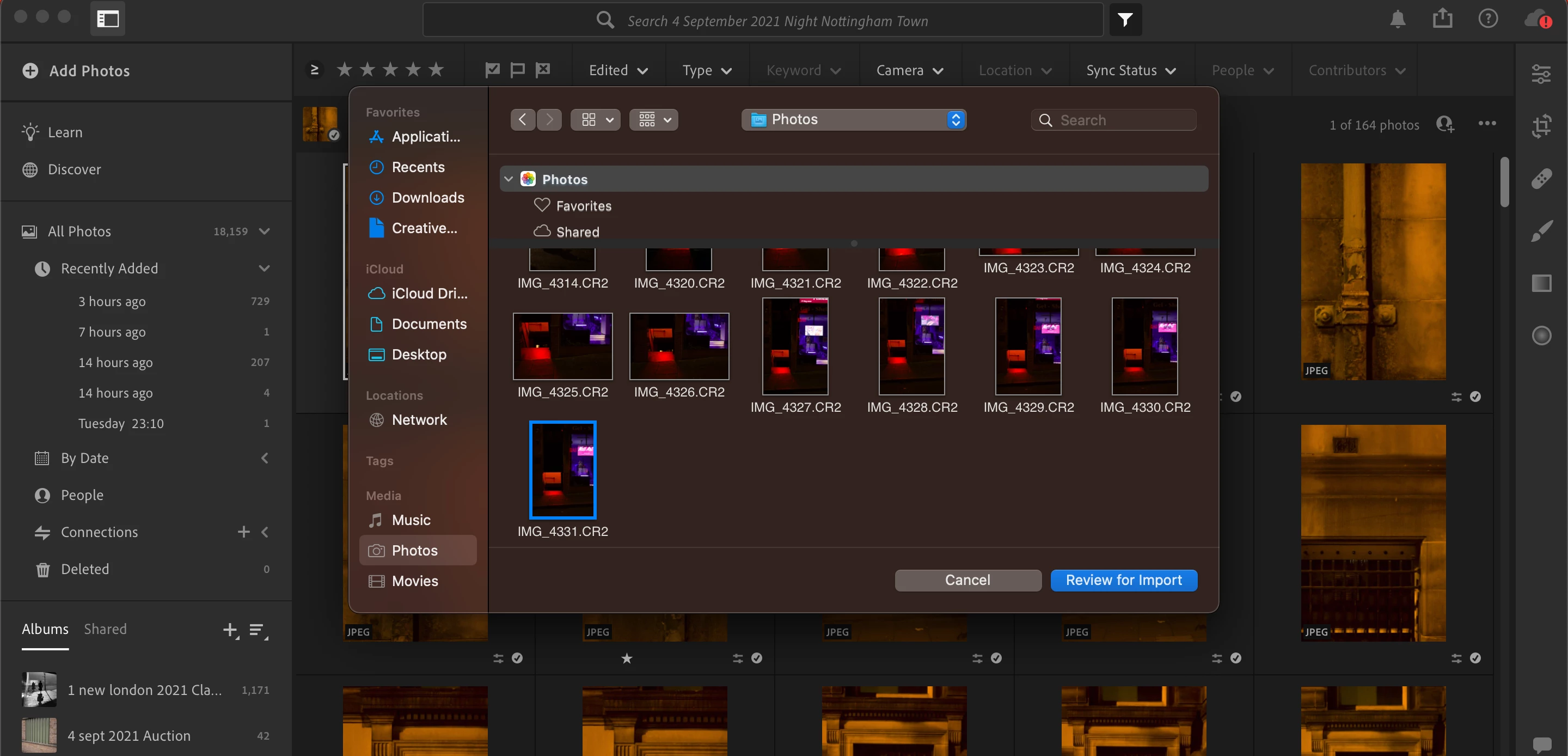1568x756 pixels.
Task: Toggle the flag as picked filter
Action: point(492,70)
